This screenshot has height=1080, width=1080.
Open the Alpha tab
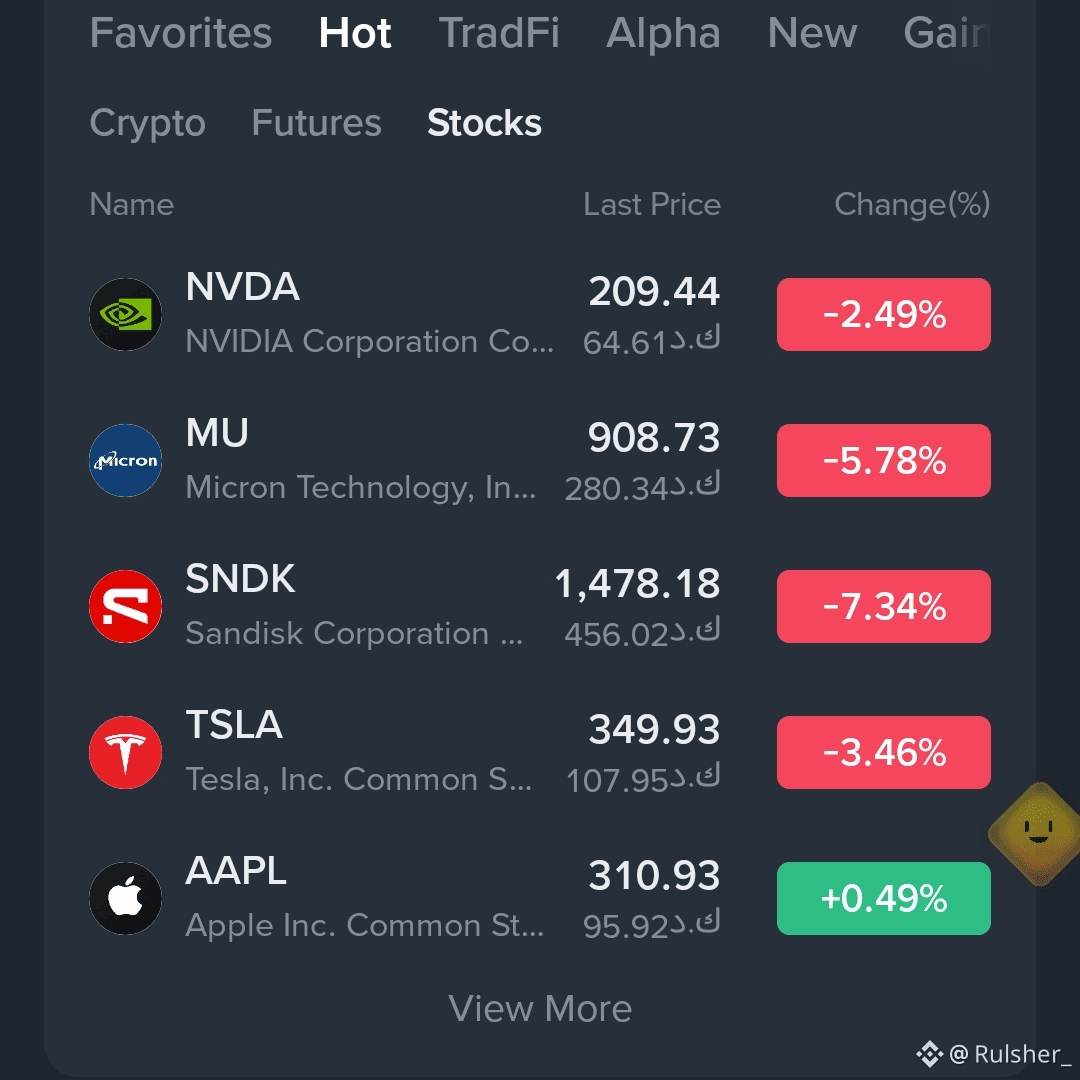663,32
